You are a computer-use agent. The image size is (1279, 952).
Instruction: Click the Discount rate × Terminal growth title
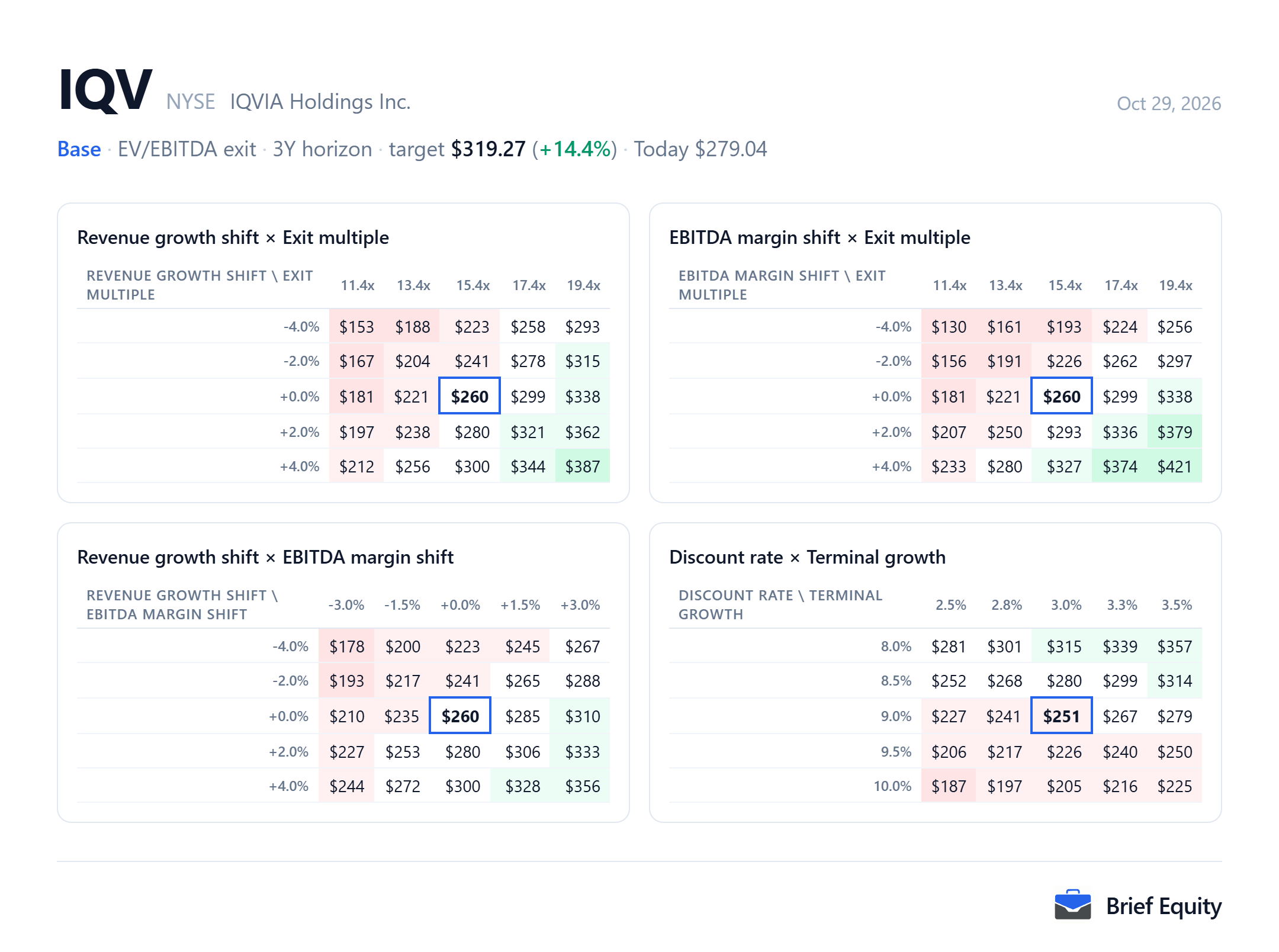[x=807, y=557]
